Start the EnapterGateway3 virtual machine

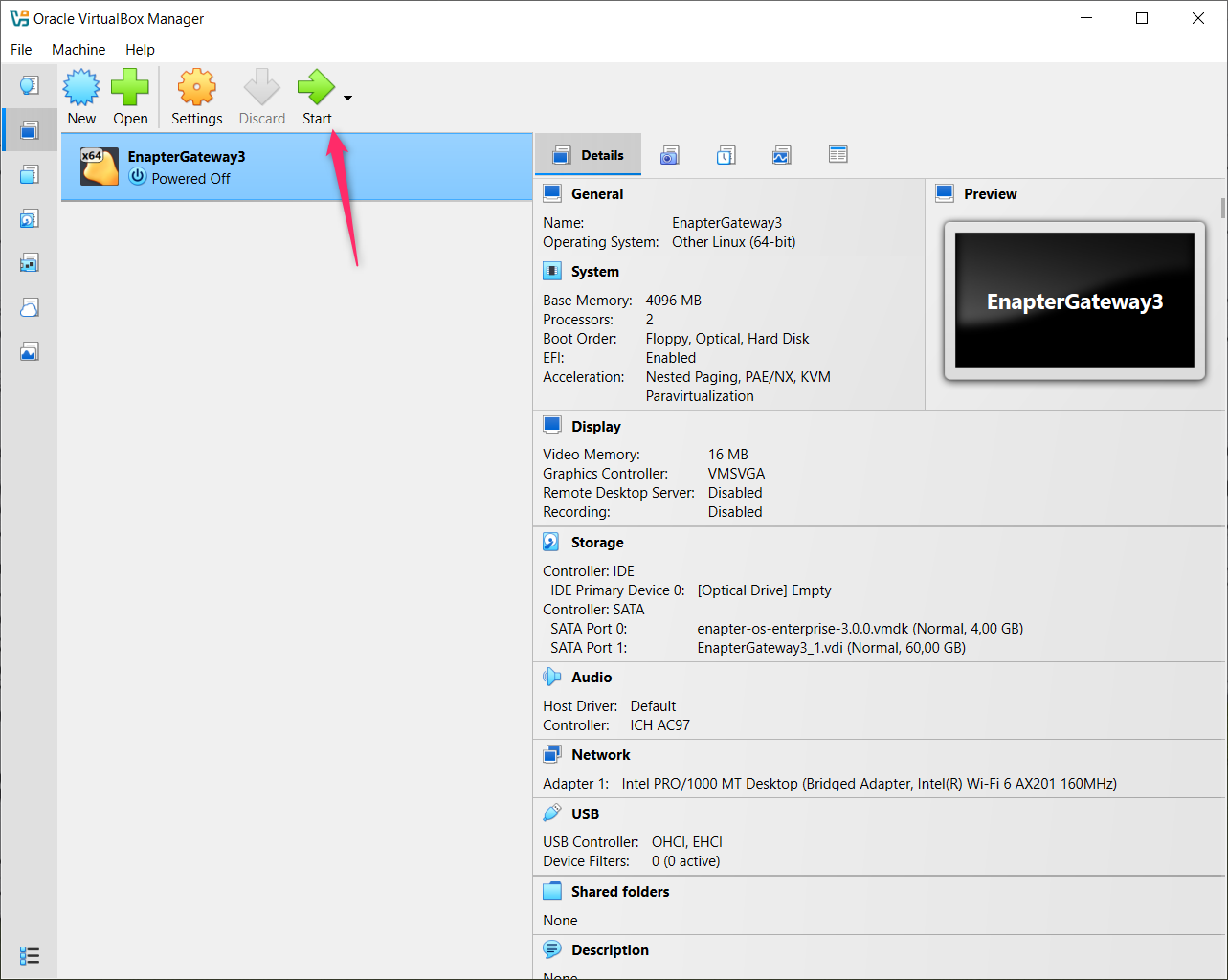(316, 96)
